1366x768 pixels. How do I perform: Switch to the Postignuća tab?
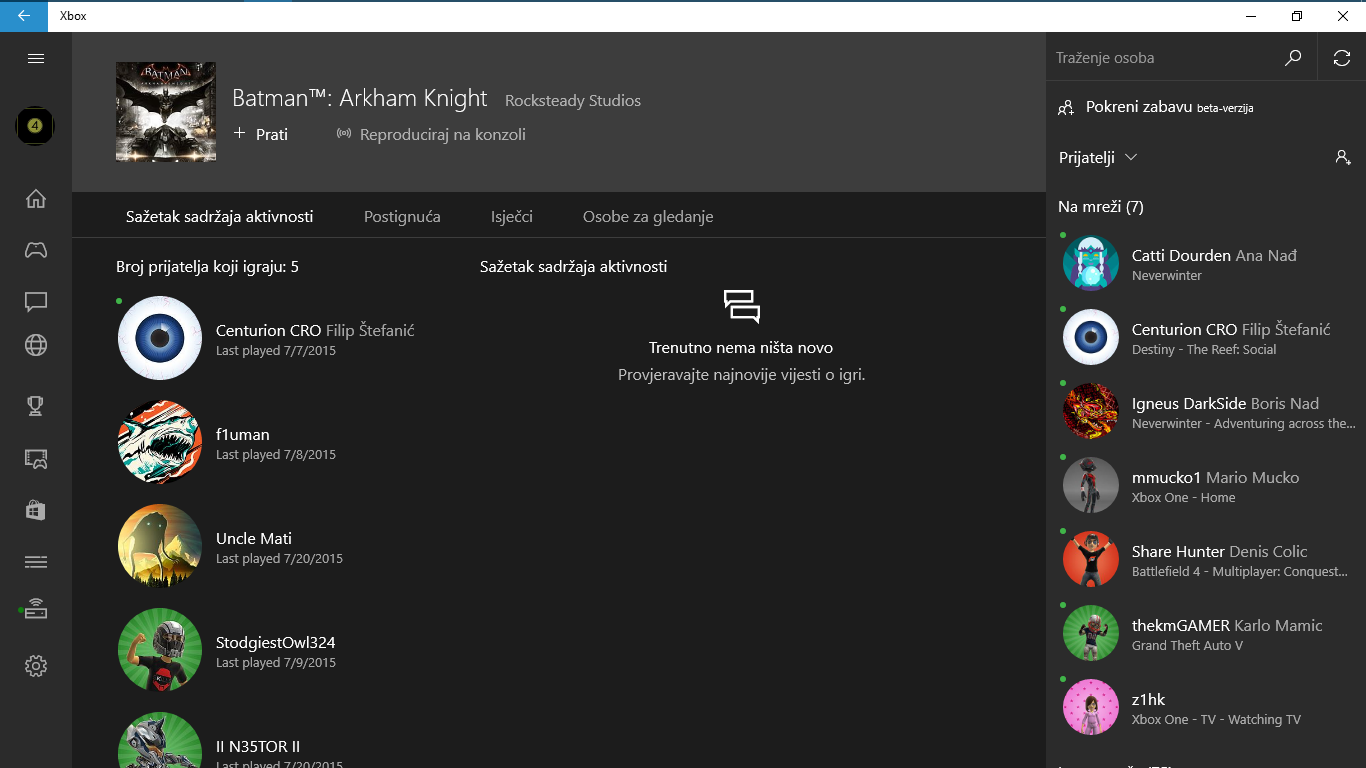coord(402,216)
